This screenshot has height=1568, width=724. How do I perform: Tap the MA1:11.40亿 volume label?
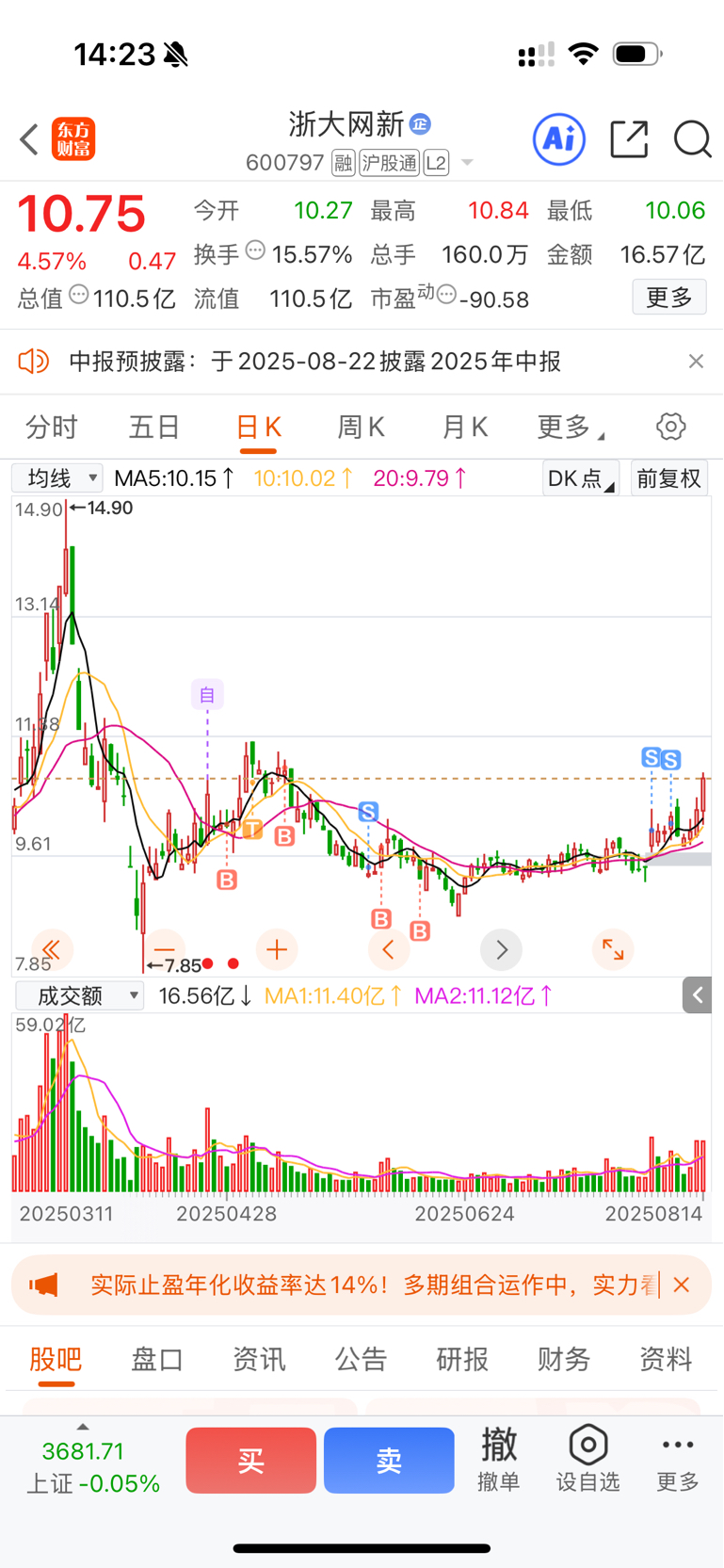(x=333, y=995)
